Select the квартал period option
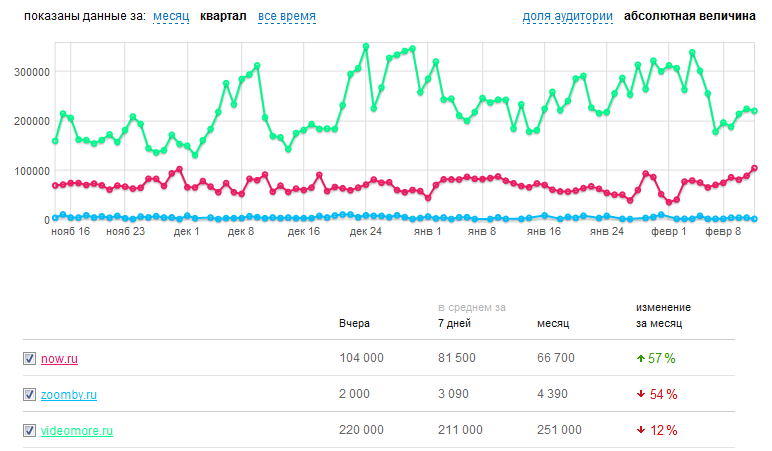Screen dimensions: 772x451 [223, 17]
